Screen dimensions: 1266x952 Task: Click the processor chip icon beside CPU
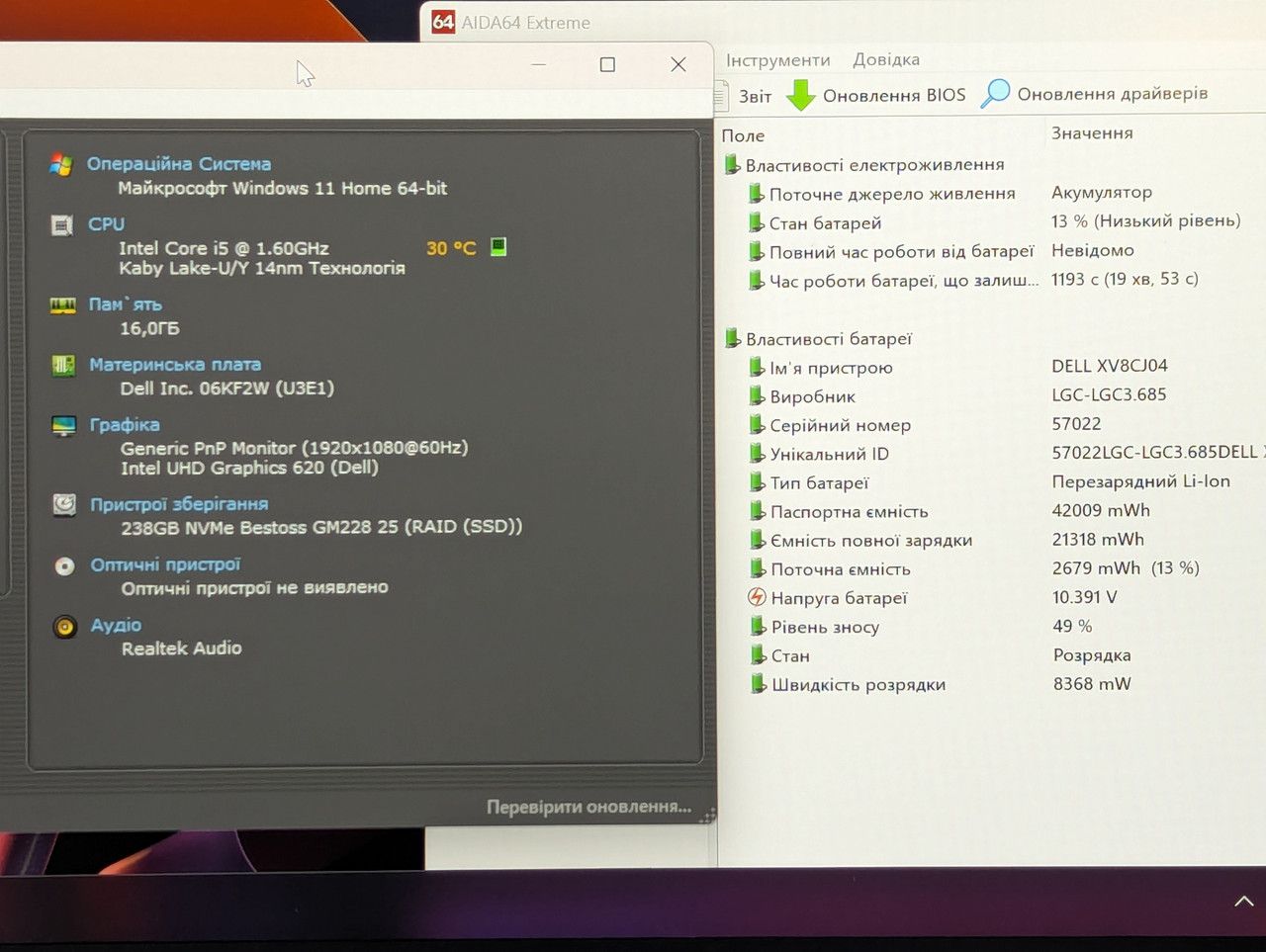click(61, 225)
